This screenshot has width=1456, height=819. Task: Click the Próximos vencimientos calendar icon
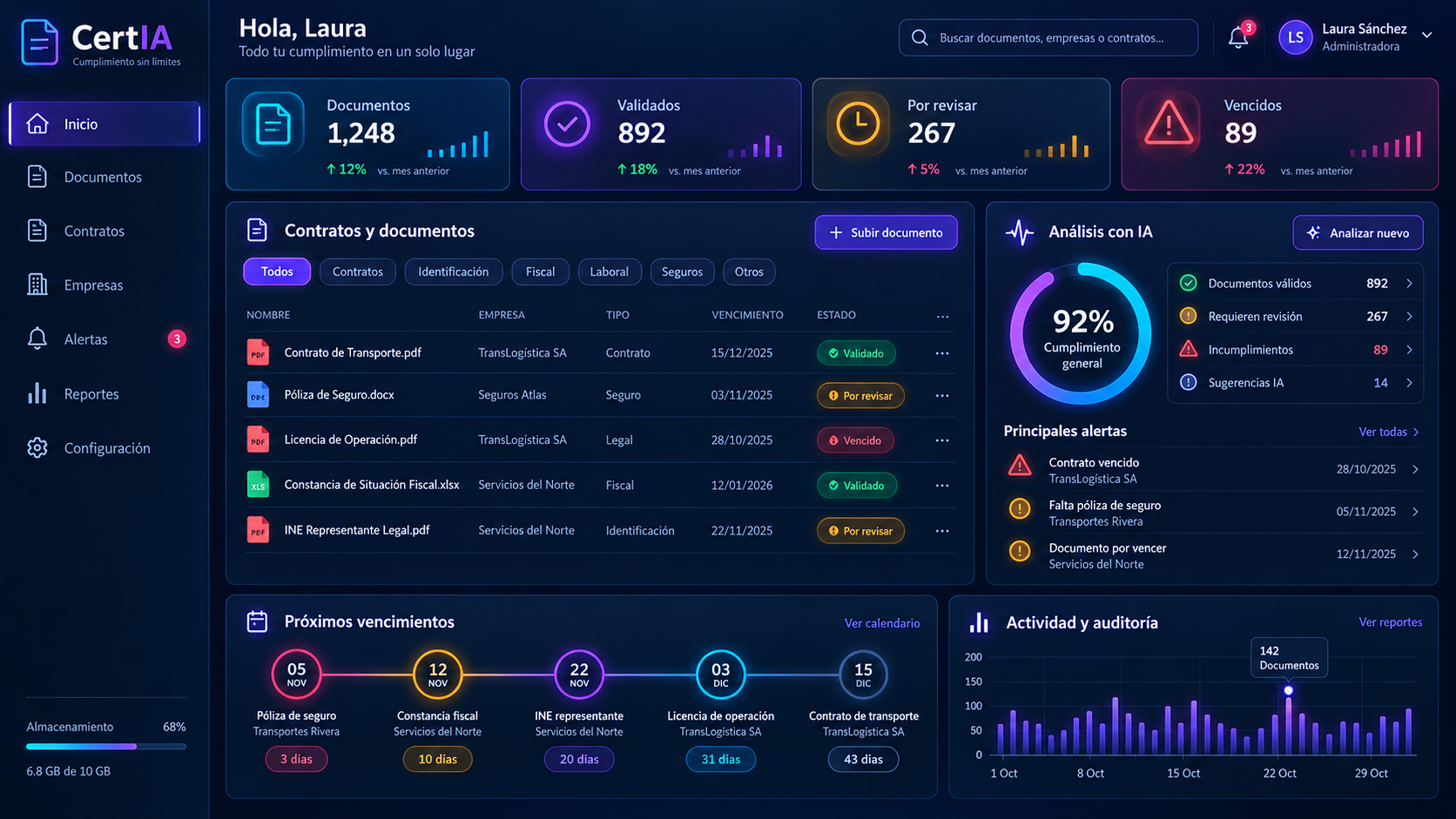pos(257,621)
